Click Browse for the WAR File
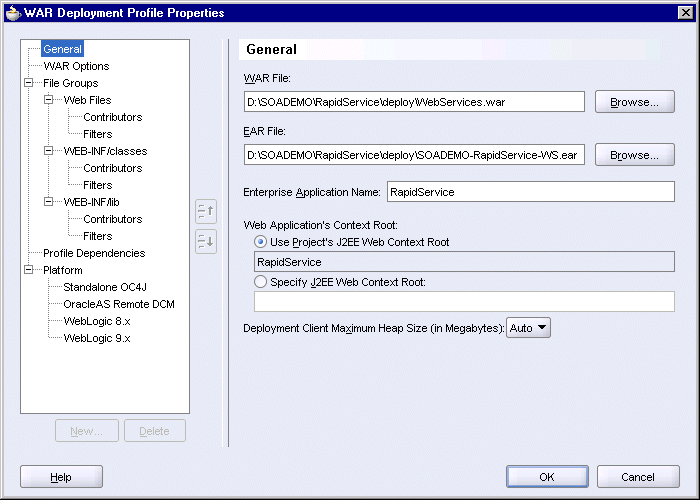 tap(634, 102)
